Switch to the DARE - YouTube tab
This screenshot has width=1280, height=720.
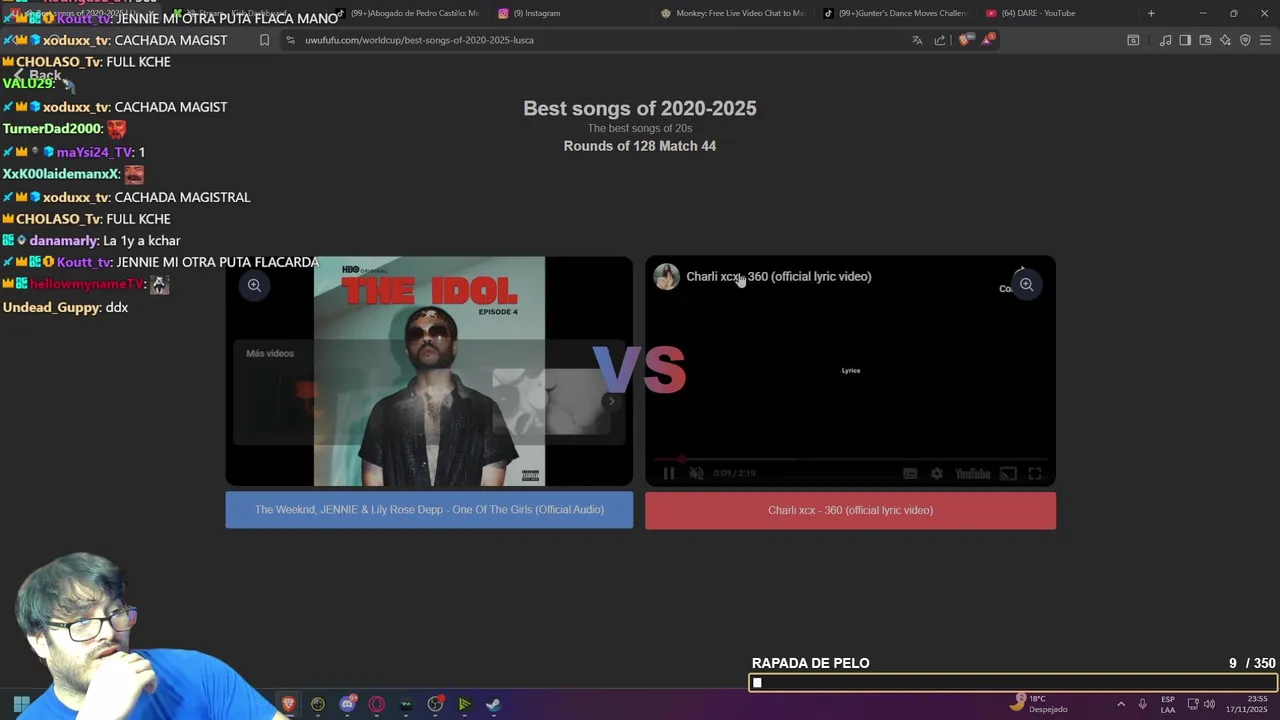point(1057,13)
